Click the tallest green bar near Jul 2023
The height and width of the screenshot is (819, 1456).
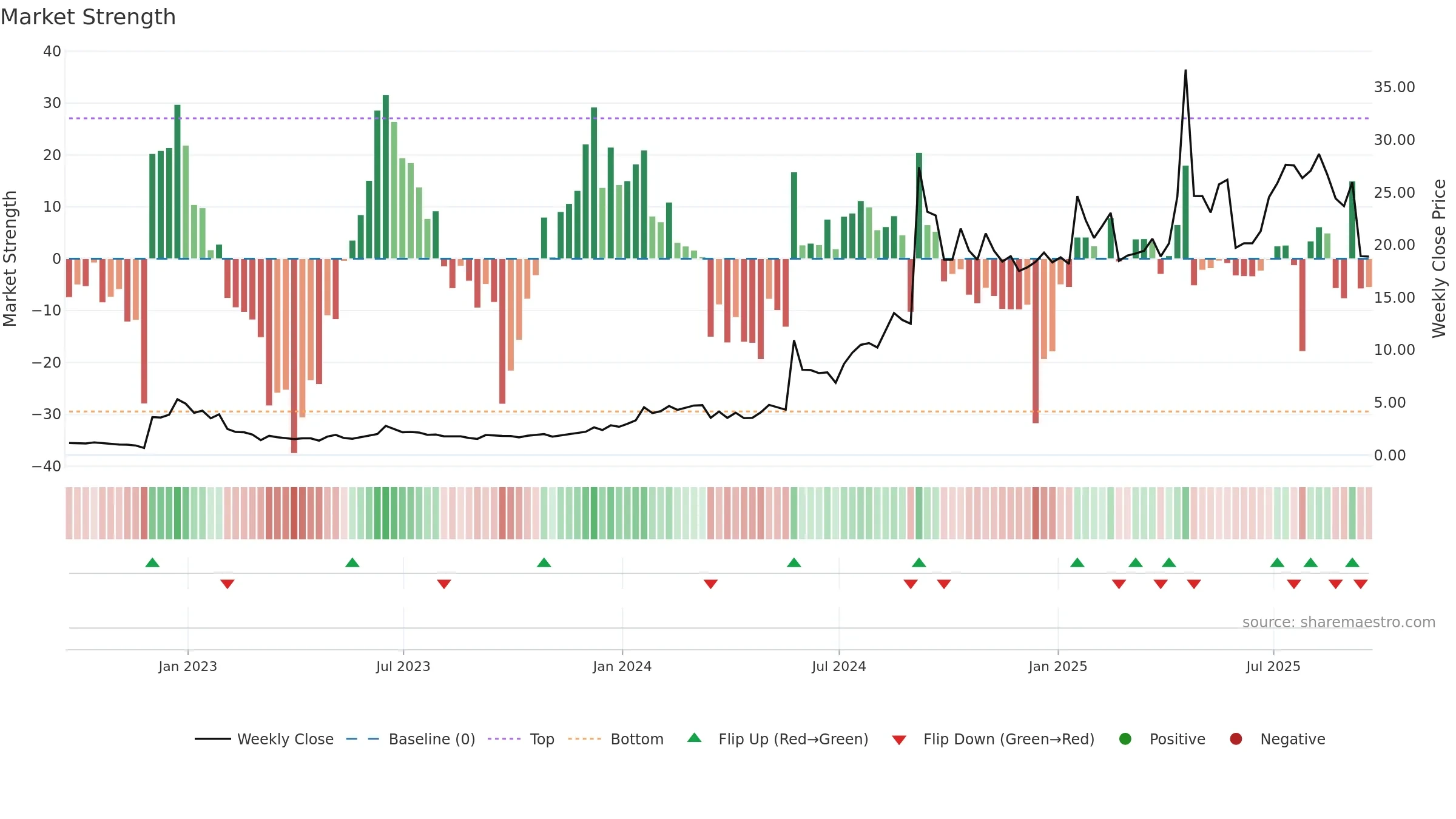[x=386, y=177]
